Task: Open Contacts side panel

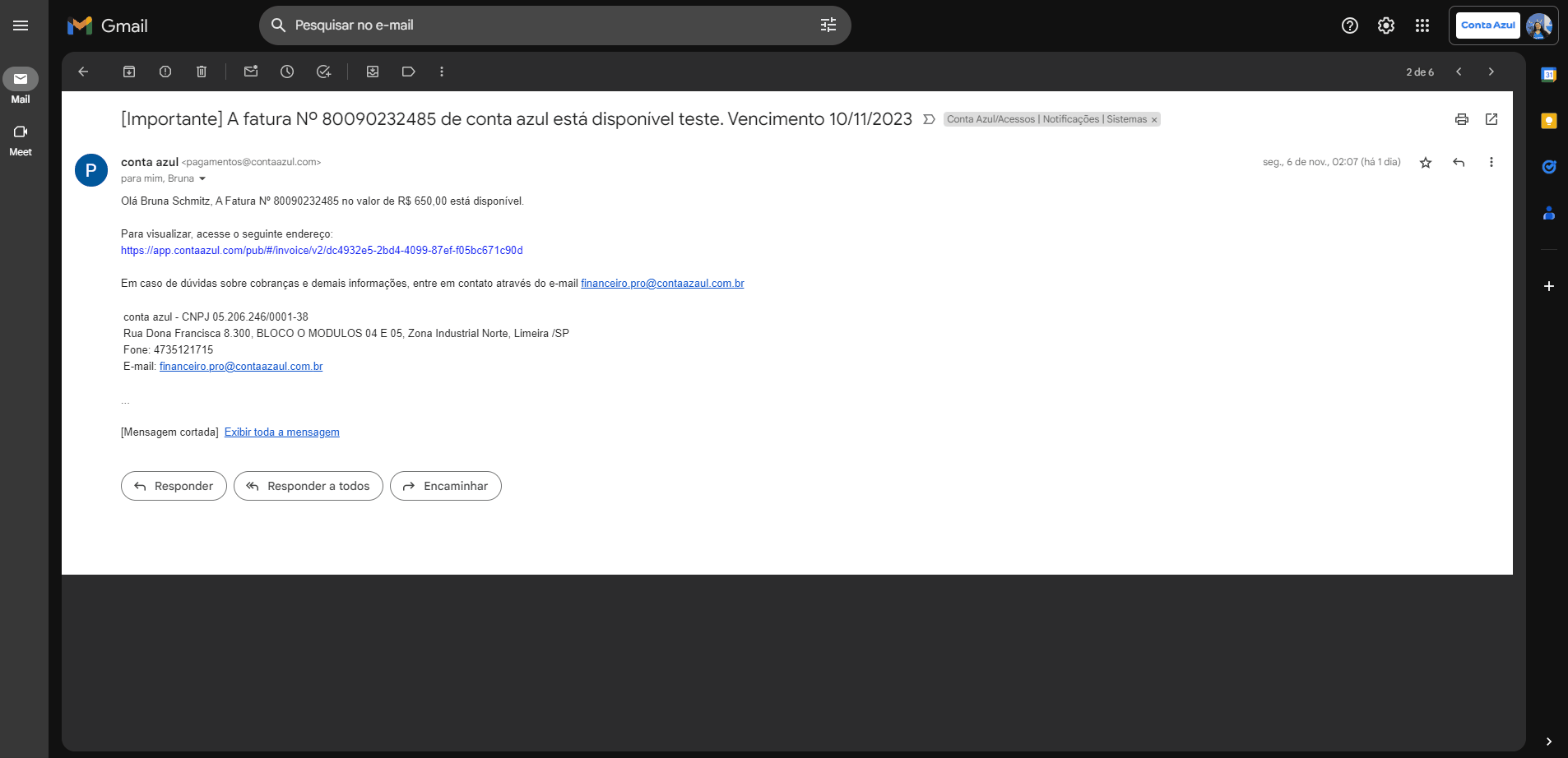Action: click(x=1549, y=213)
